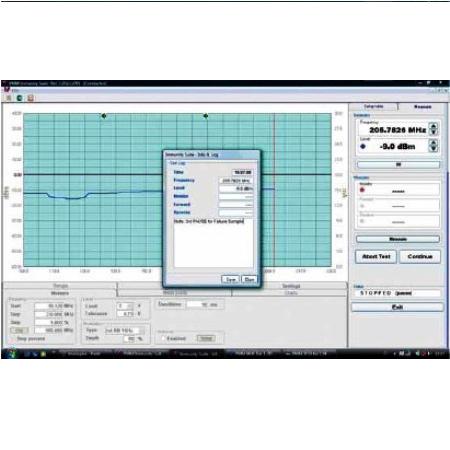Viewport: 450px width, 450px height.
Task: Click inside the notes text area
Action: pos(213,243)
